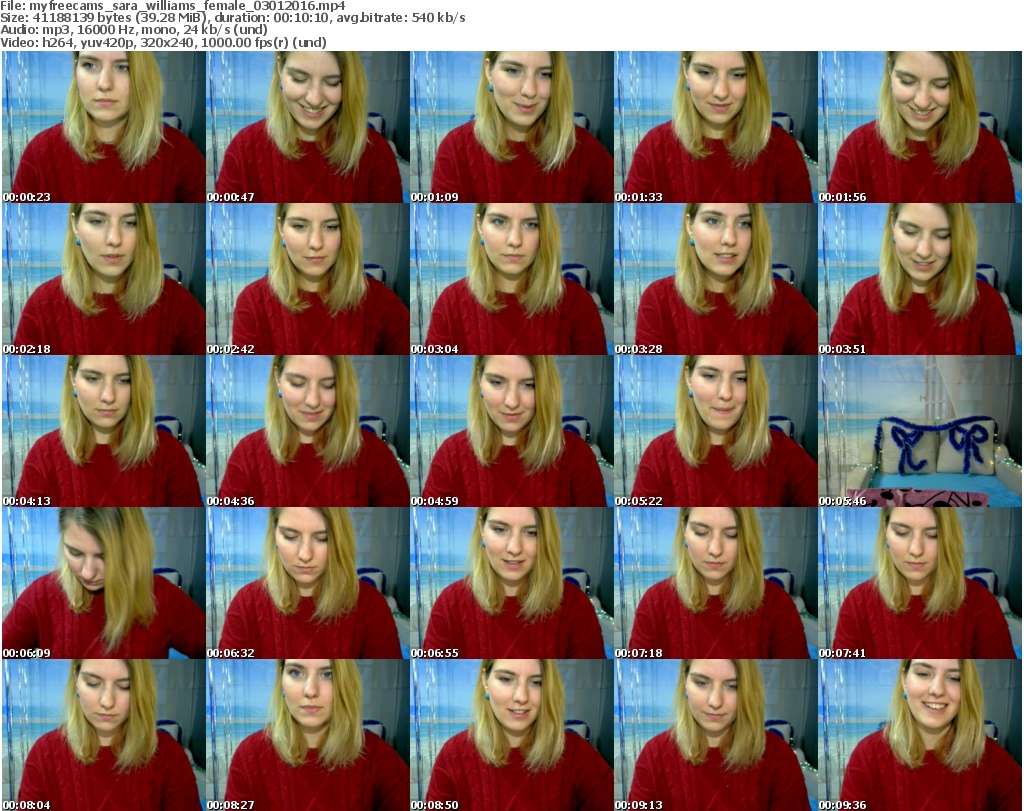The width and height of the screenshot is (1024, 811).
Task: Click the 'Audio: mp3, 16000 Hz' info line
Action: 134,30
